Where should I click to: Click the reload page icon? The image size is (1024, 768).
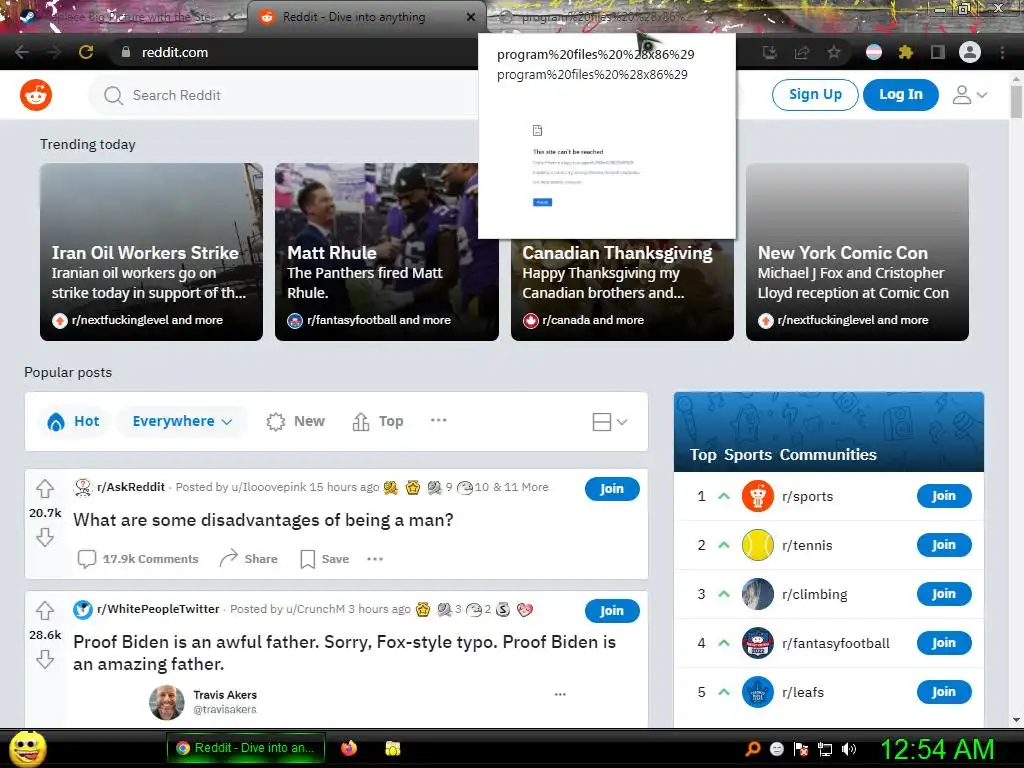point(86,52)
